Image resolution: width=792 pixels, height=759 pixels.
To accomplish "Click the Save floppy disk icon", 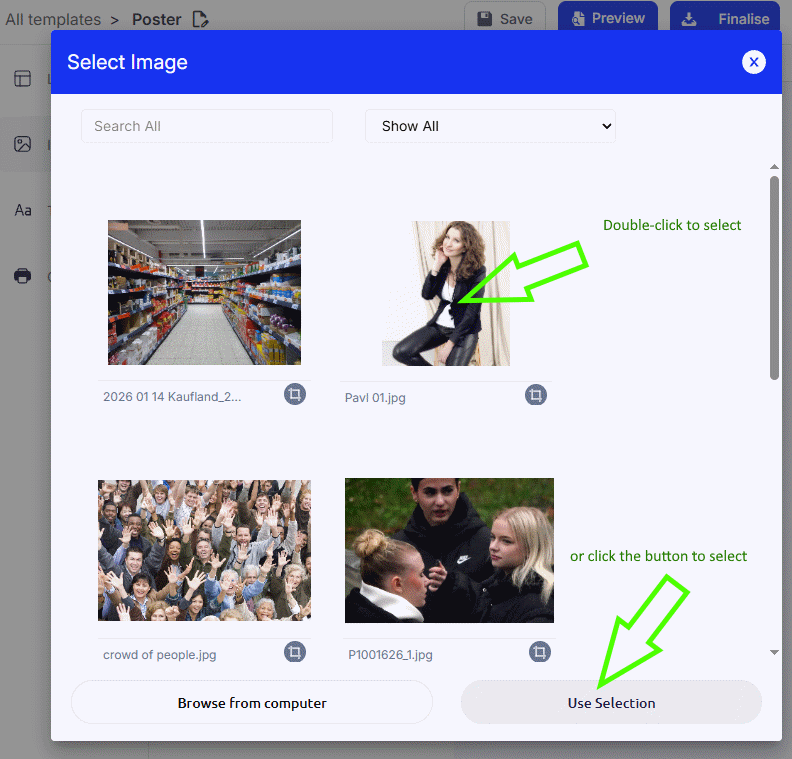I will [485, 19].
